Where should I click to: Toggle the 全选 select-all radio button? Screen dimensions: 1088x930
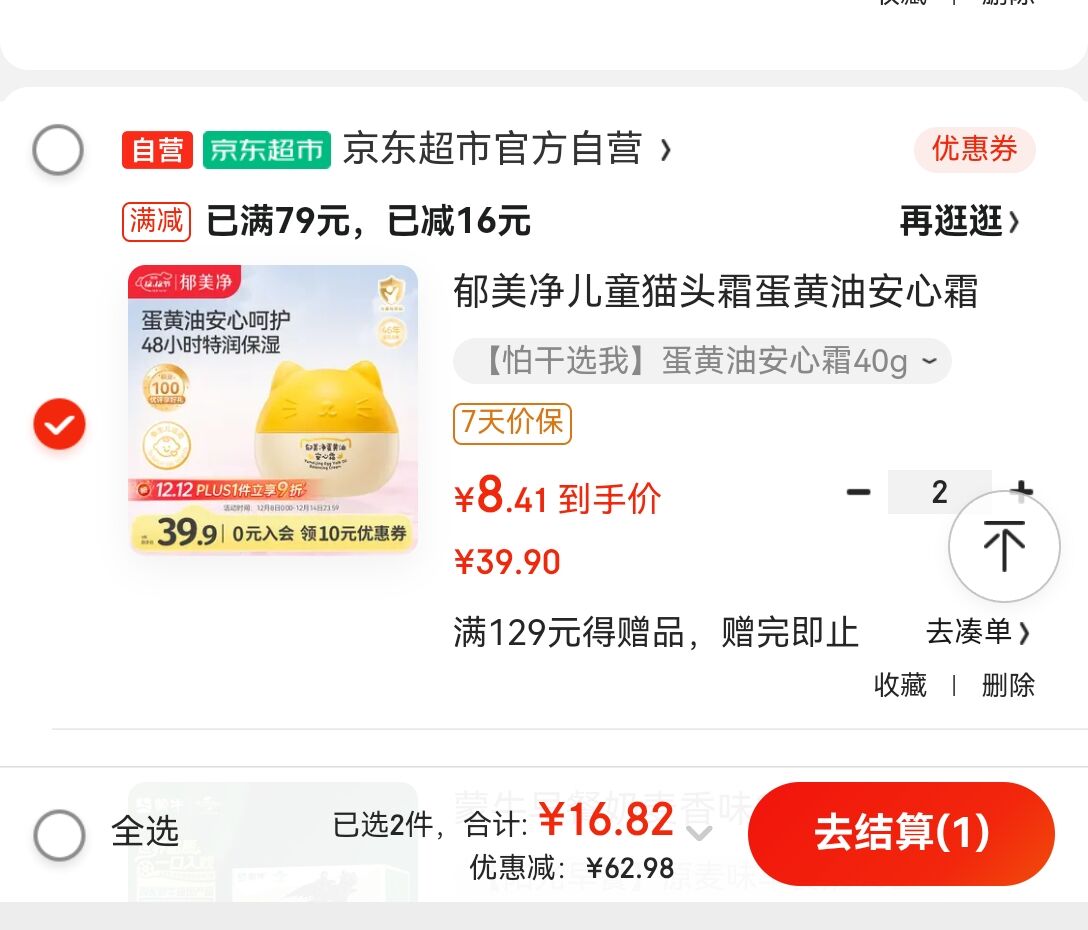coord(60,834)
